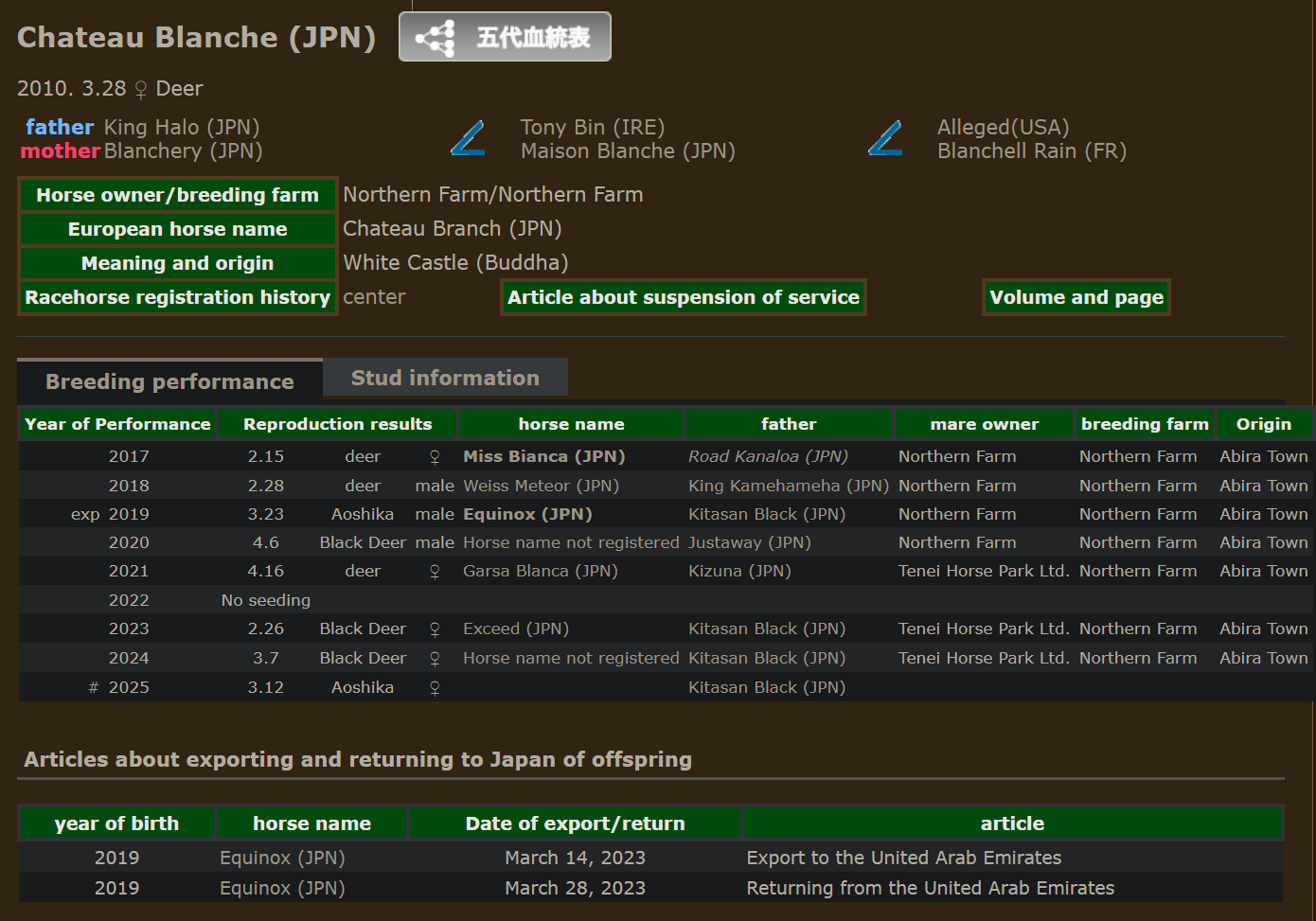Click the mare owner column header
Image resolution: width=1316 pixels, height=921 pixels.
click(x=985, y=424)
